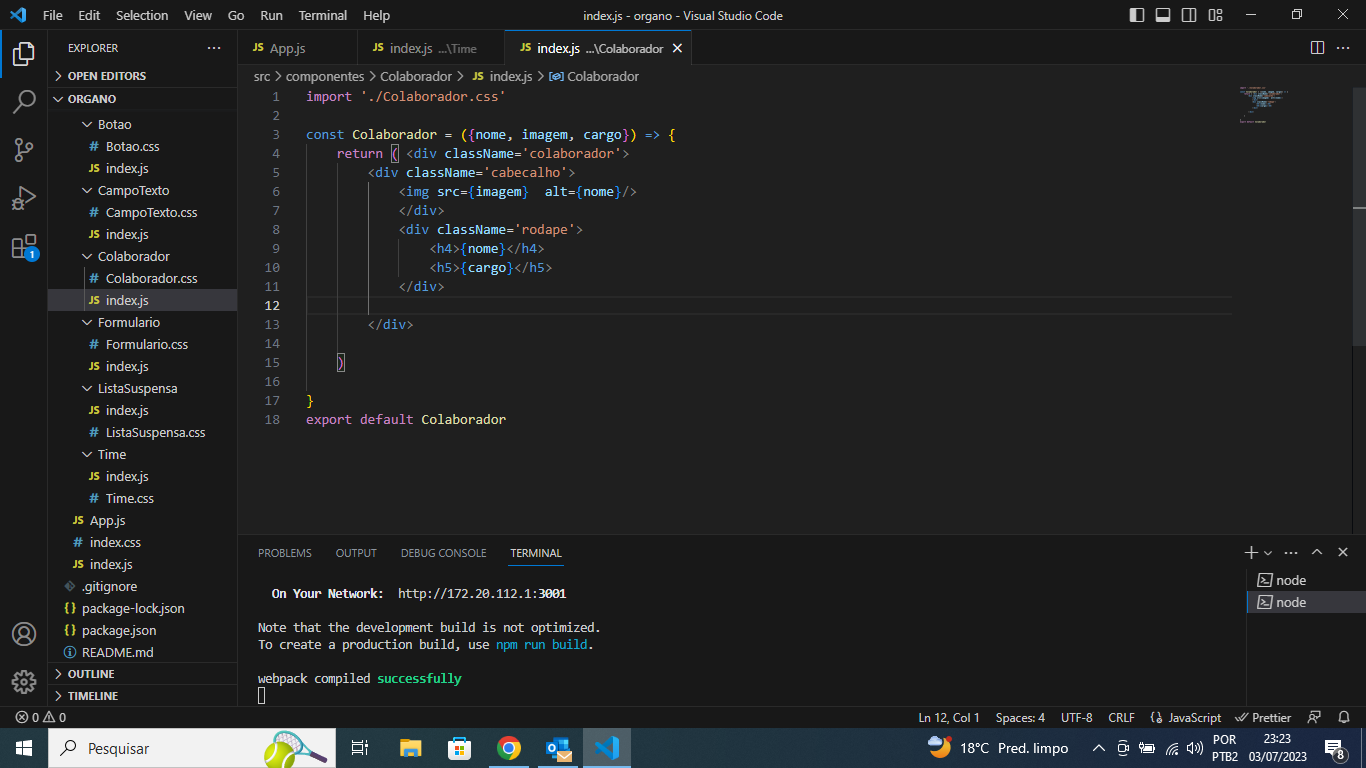Expand the Timeline section
The width and height of the screenshot is (1366, 768).
click(142, 696)
